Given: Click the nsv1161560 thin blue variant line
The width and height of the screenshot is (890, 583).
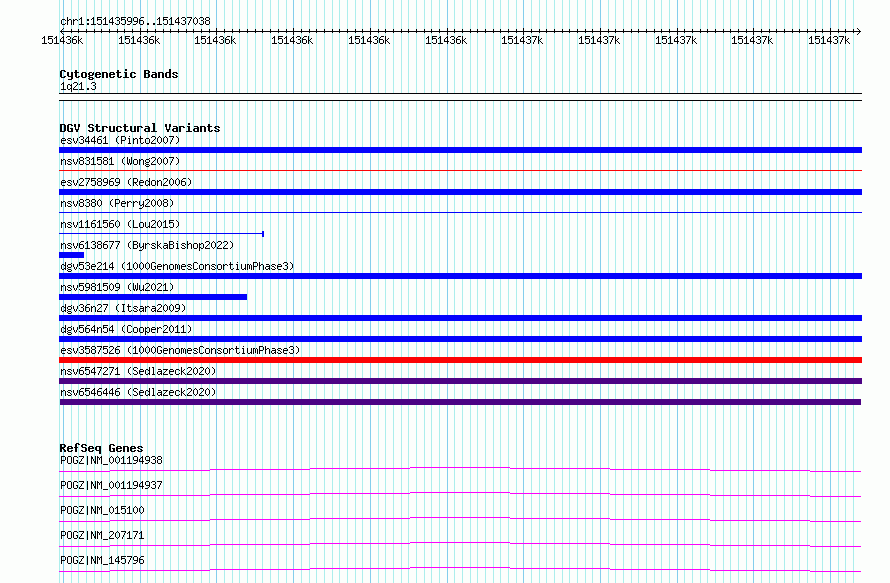Looking at the screenshot, I should [162, 233].
